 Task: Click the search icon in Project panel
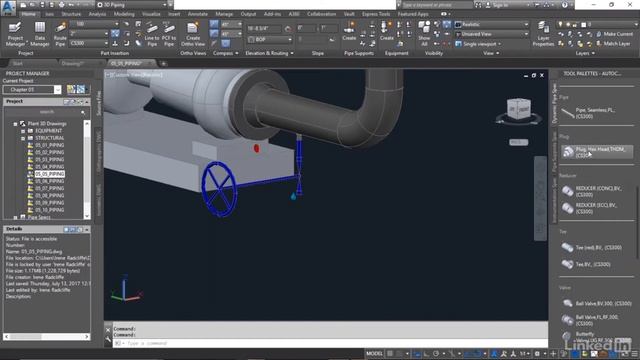tap(83, 112)
